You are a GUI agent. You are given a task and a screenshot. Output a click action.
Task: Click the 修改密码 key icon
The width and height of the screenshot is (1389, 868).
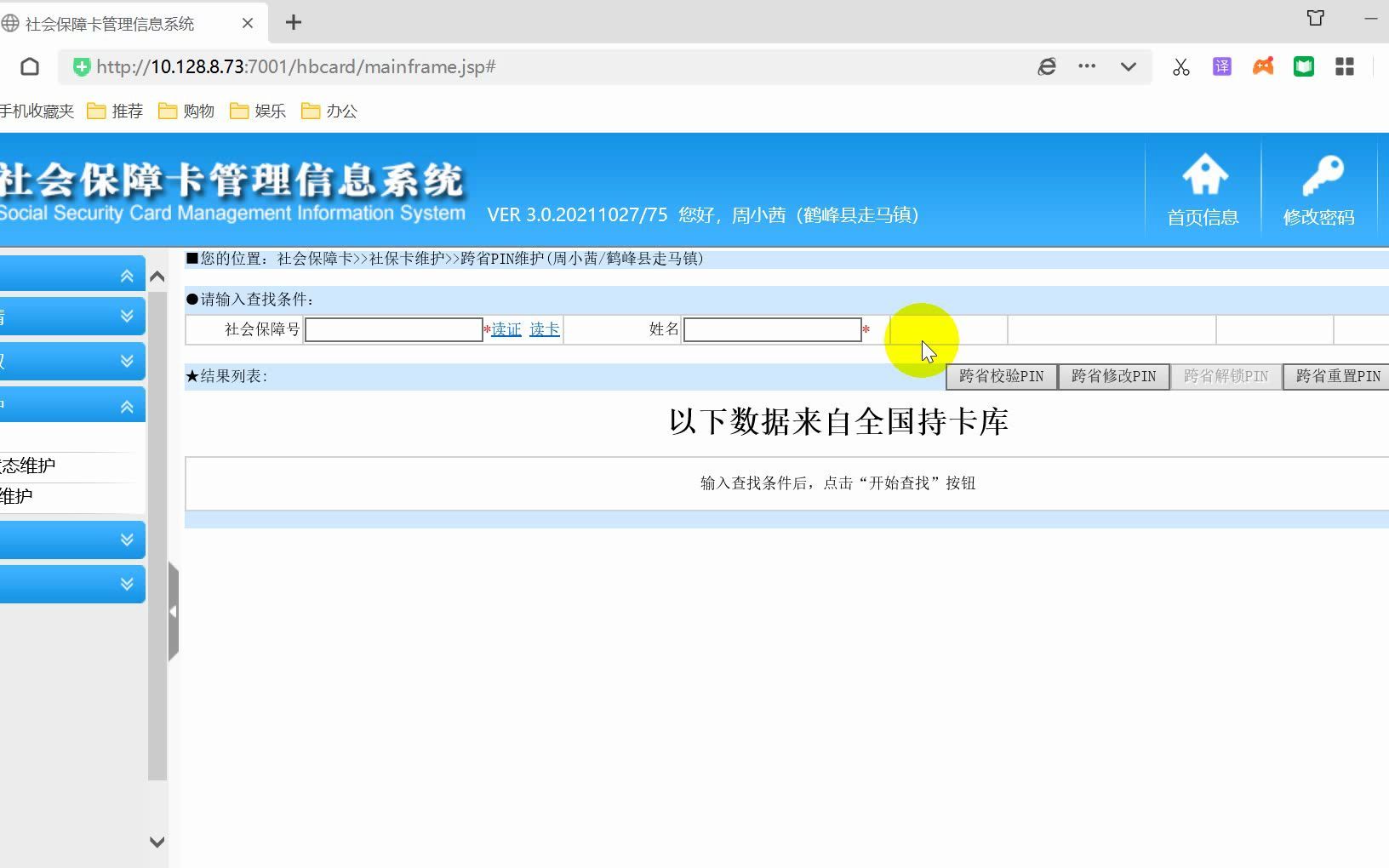1318,187
